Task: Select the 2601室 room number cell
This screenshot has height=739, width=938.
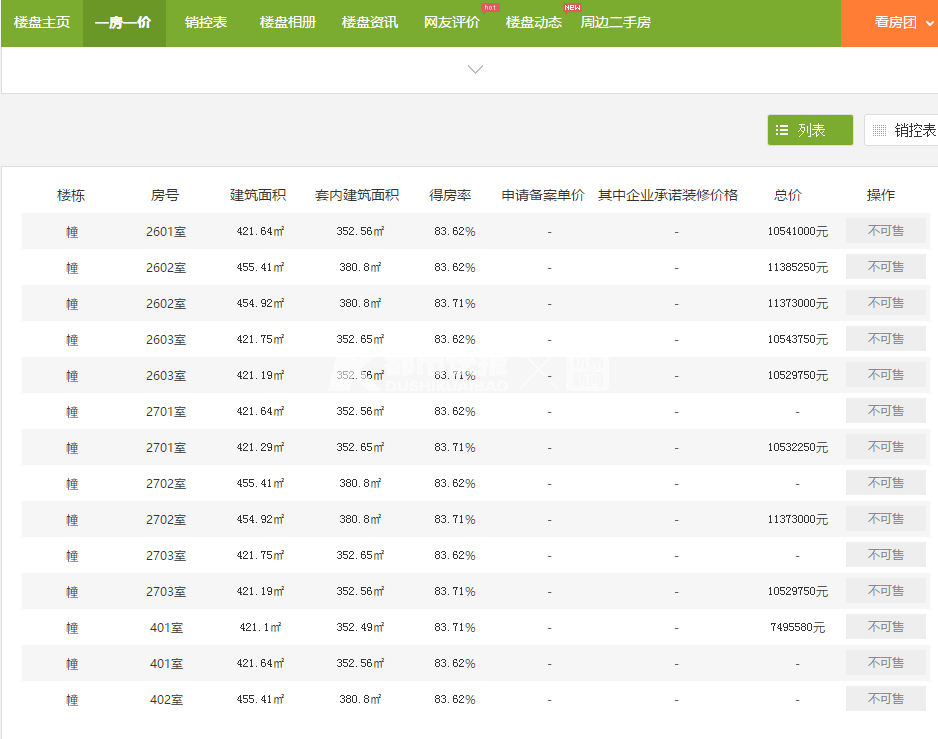Action: 166,232
